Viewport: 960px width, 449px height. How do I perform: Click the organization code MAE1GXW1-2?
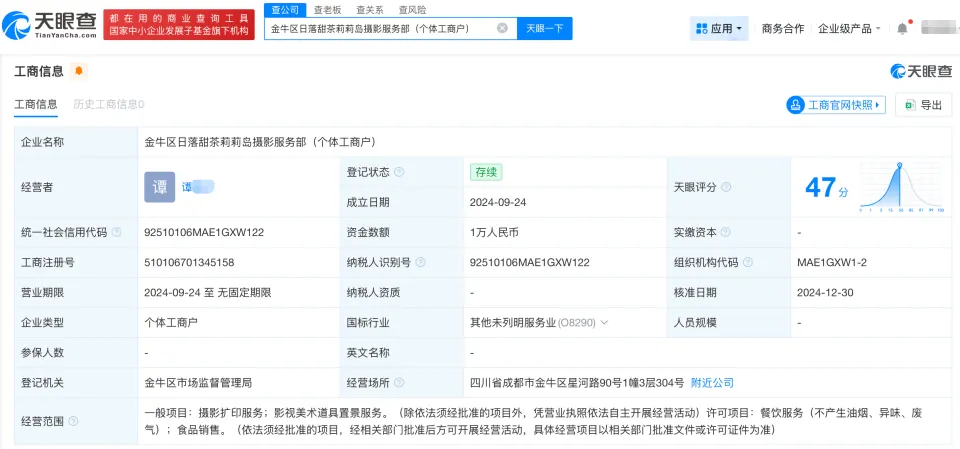click(x=831, y=262)
